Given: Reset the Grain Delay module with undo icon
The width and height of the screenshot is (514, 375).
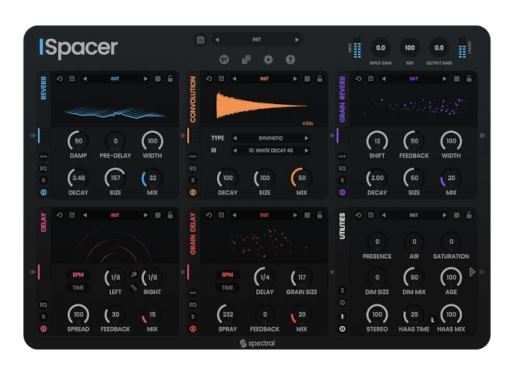Looking at the screenshot, I should (209, 215).
